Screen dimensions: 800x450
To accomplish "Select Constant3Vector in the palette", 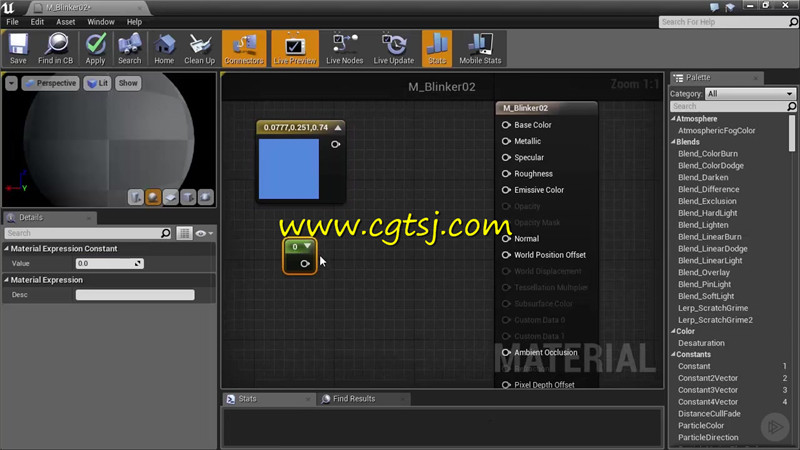I will (x=708, y=390).
